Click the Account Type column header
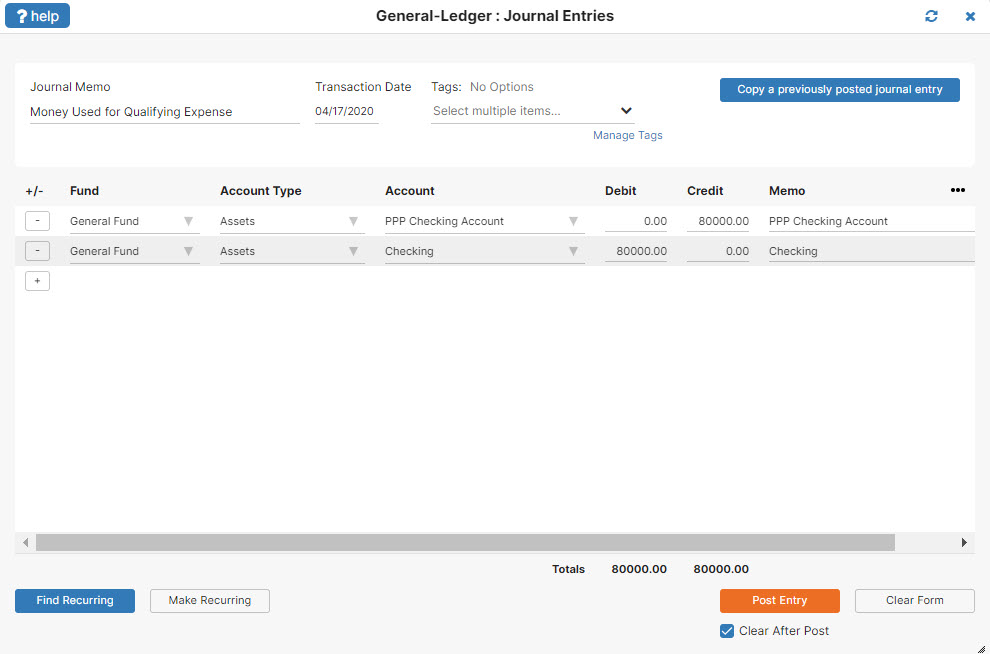Image resolution: width=990 pixels, height=654 pixels. tap(261, 191)
